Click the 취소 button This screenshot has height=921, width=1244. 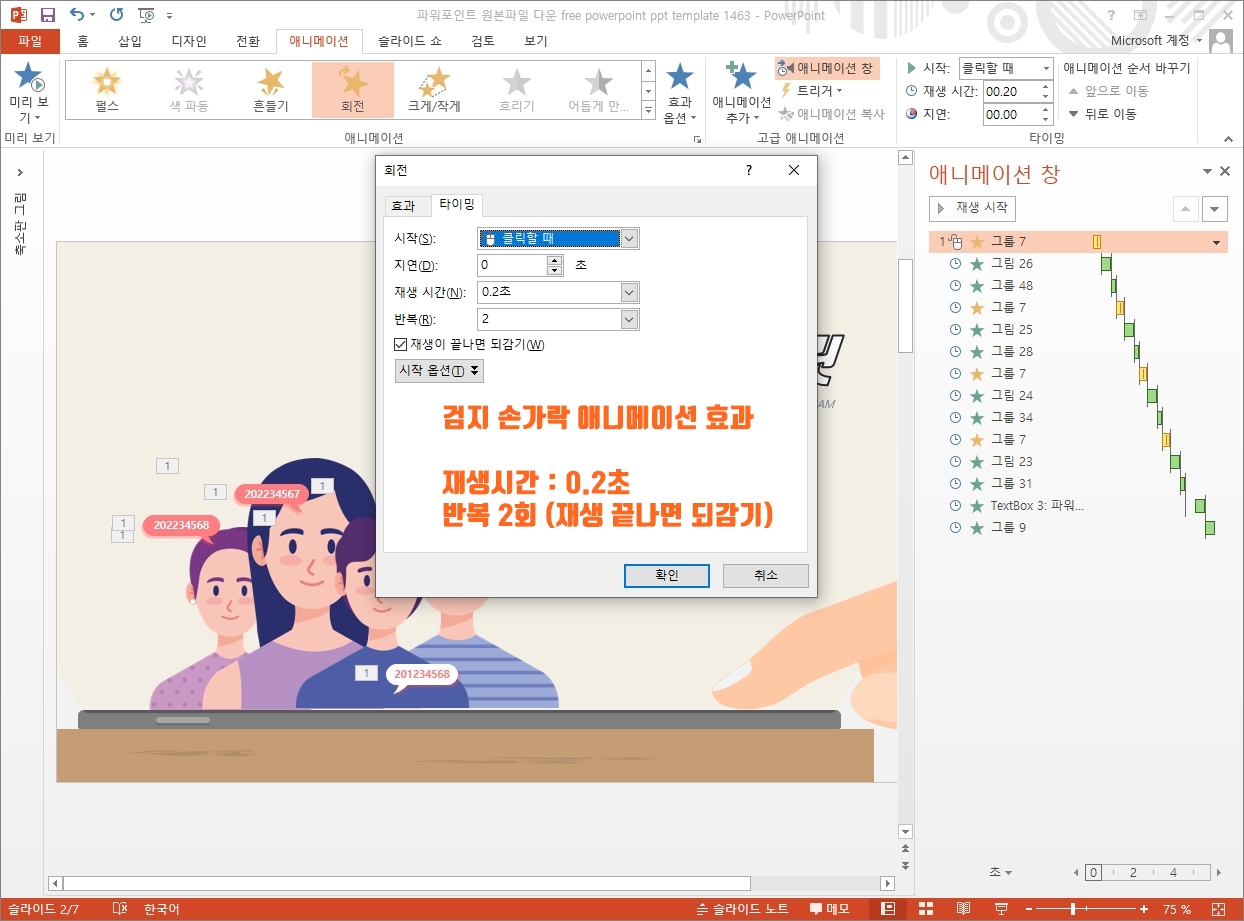click(x=765, y=575)
